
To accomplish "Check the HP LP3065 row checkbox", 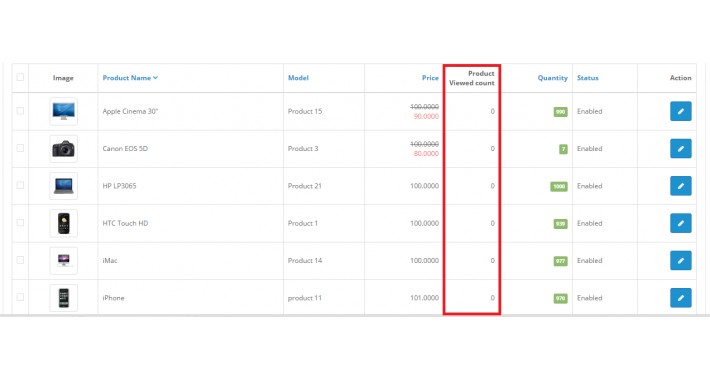I will (20, 185).
